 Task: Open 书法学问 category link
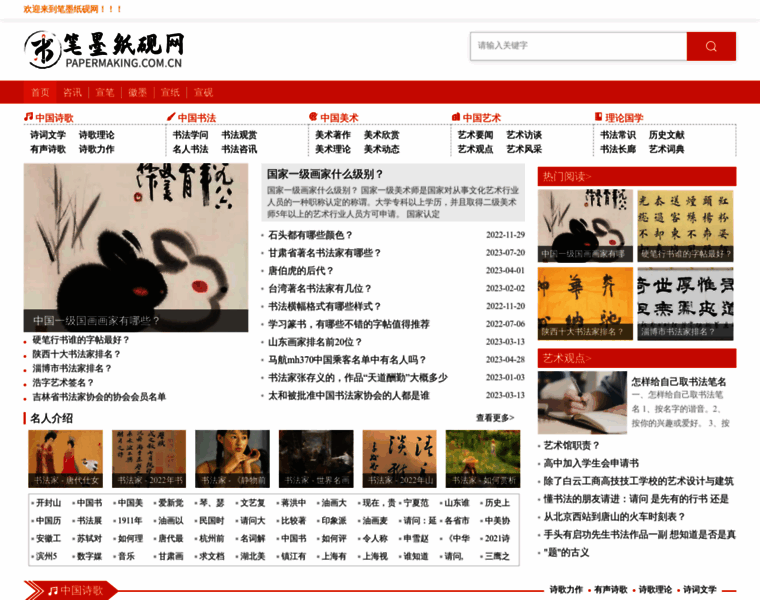190,135
